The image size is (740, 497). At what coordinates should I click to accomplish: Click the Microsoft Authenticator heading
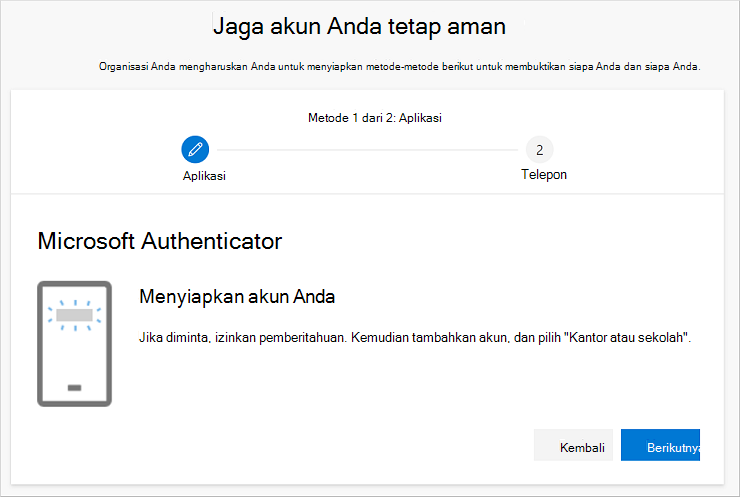tap(160, 241)
